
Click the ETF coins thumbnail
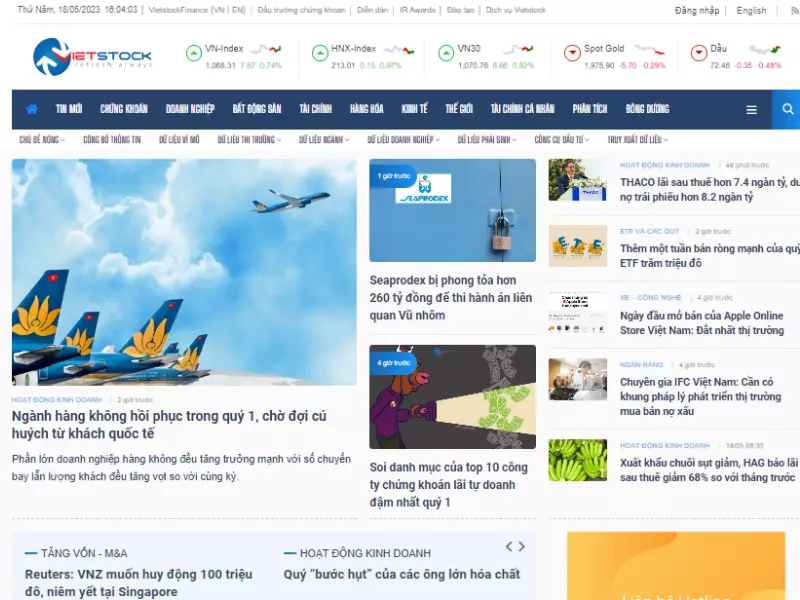point(578,246)
